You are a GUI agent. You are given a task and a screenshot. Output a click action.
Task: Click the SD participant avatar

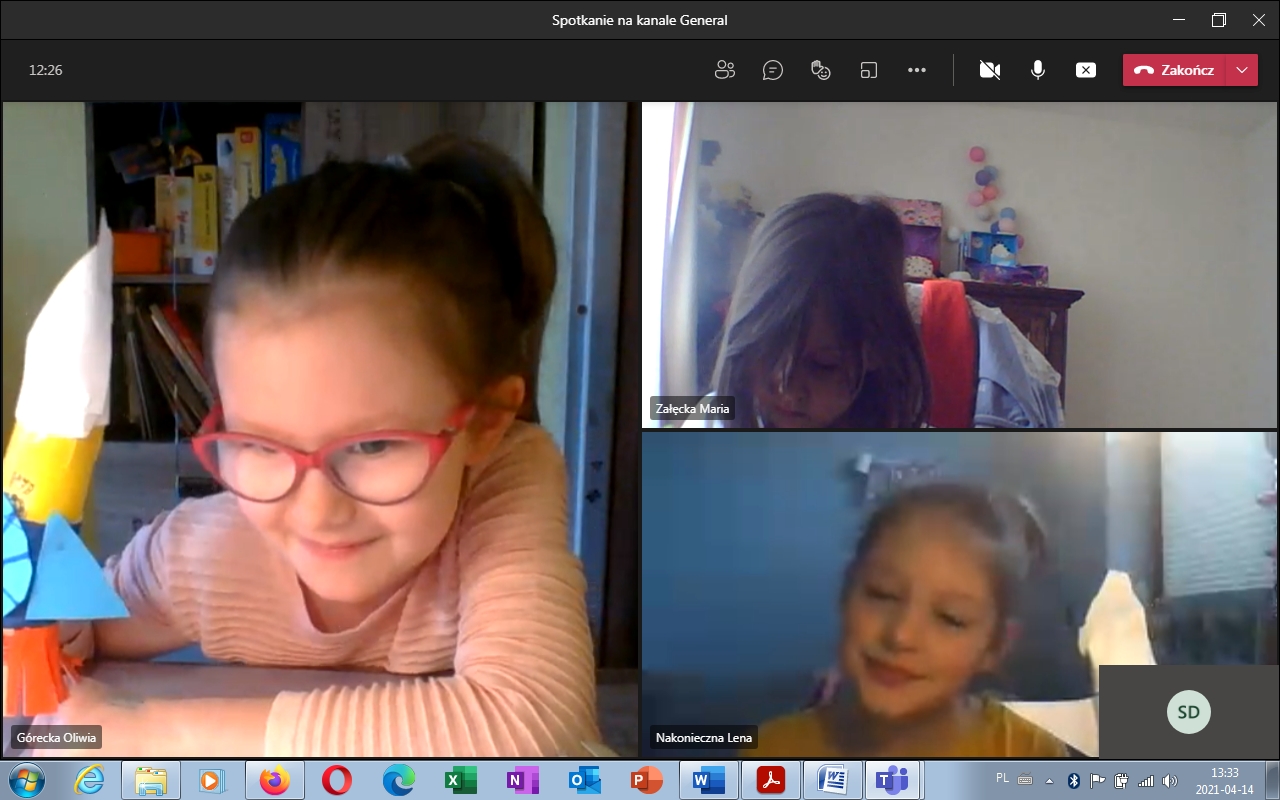[x=1188, y=712]
